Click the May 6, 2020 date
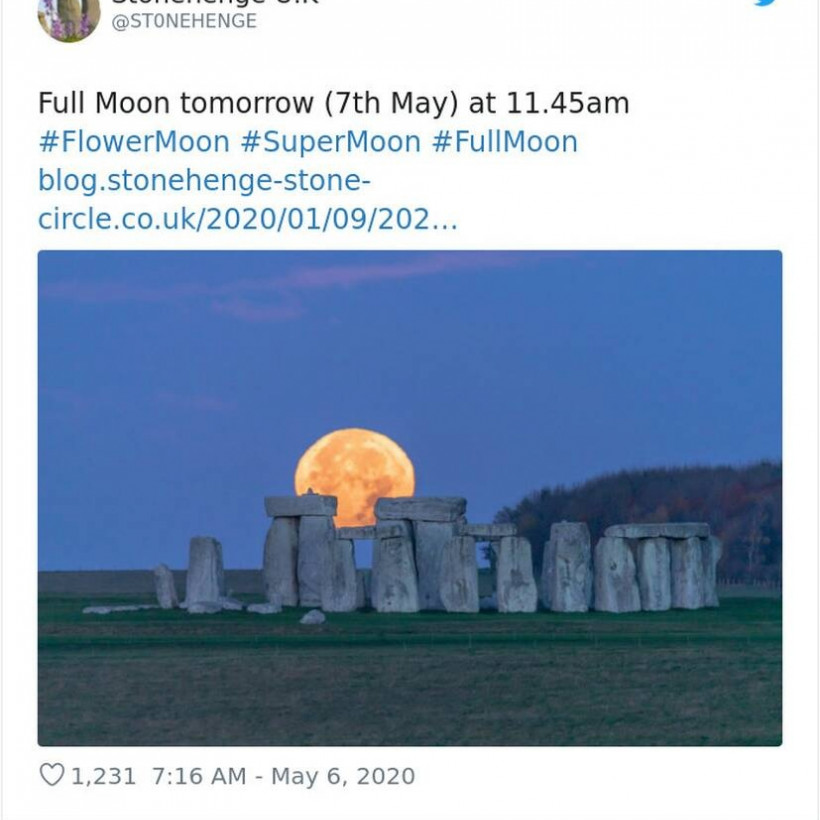Image resolution: width=820 pixels, height=820 pixels. [x=343, y=776]
